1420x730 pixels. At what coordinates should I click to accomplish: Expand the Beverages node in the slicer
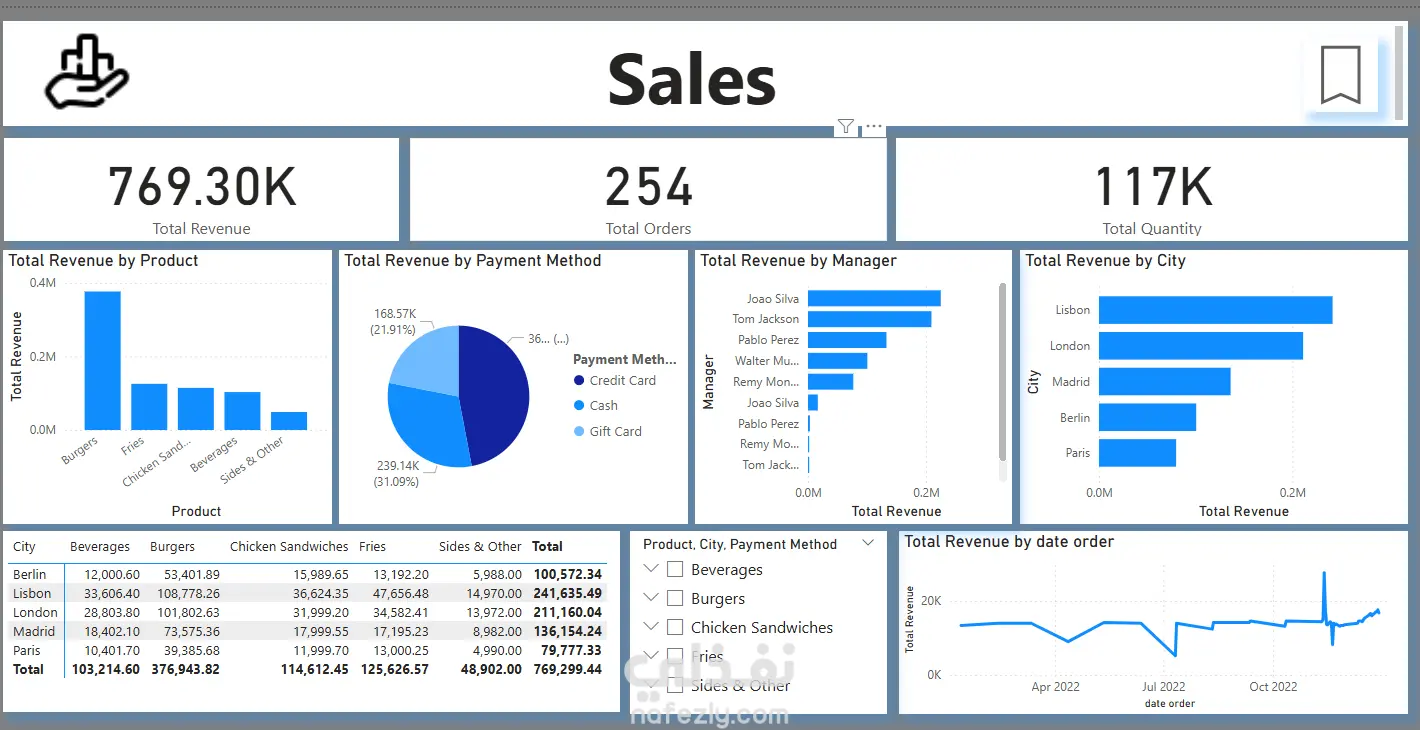pyautogui.click(x=652, y=569)
